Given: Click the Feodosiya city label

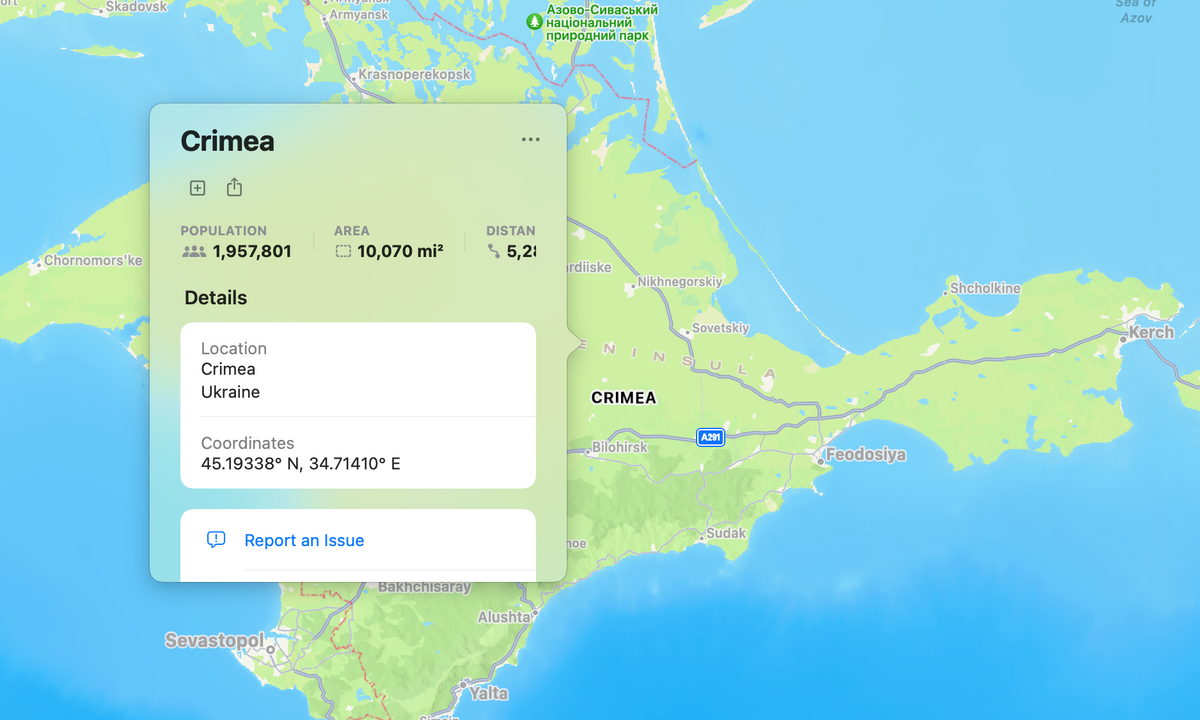Looking at the screenshot, I should click(x=866, y=454).
